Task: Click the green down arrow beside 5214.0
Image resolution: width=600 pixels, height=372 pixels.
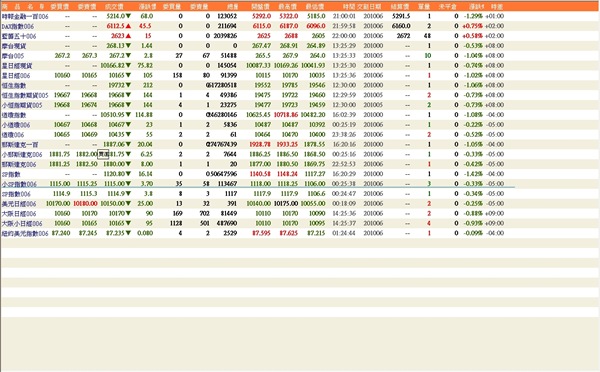Action: tap(128, 16)
